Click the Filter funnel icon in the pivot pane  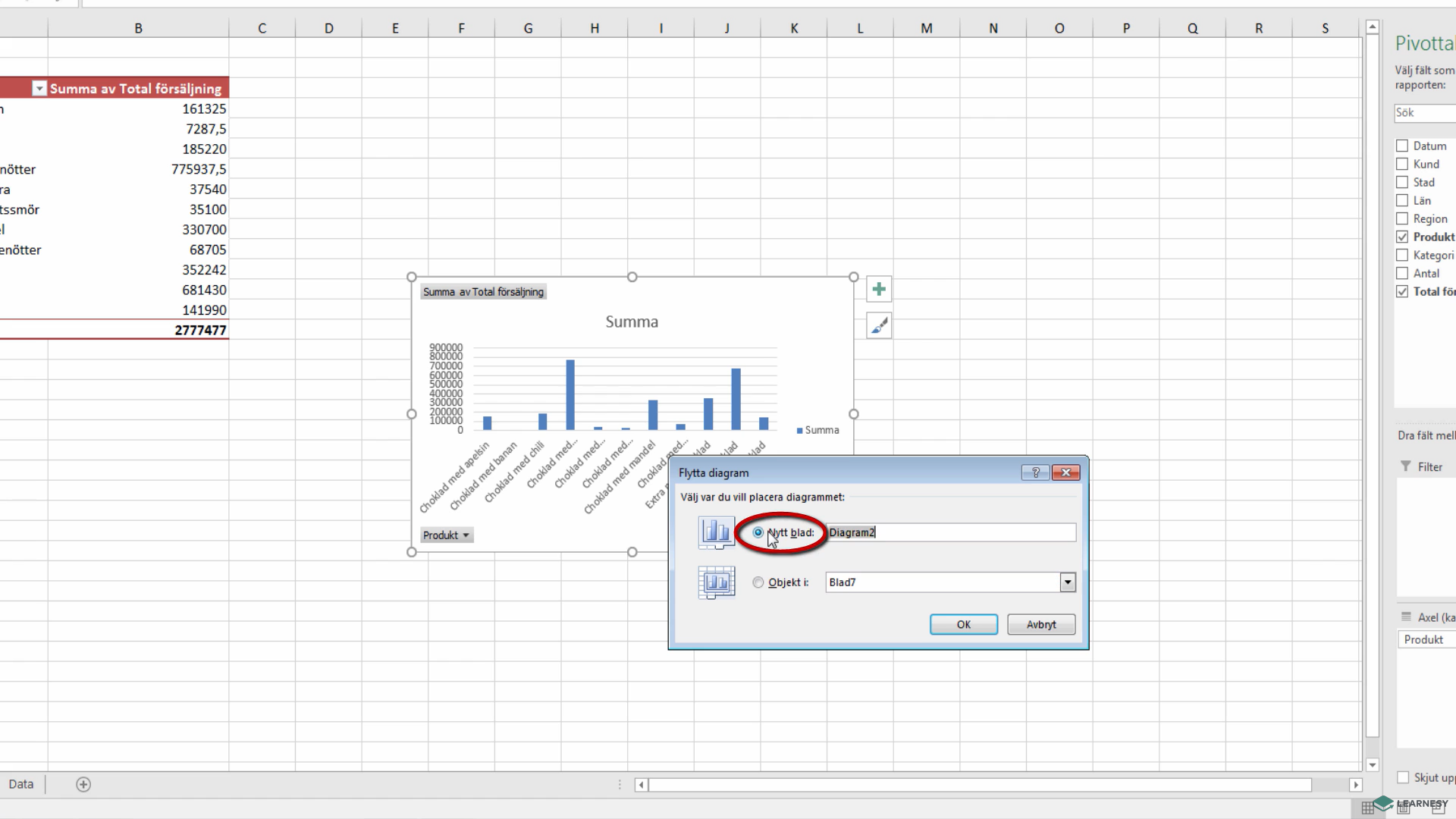pos(1406,466)
